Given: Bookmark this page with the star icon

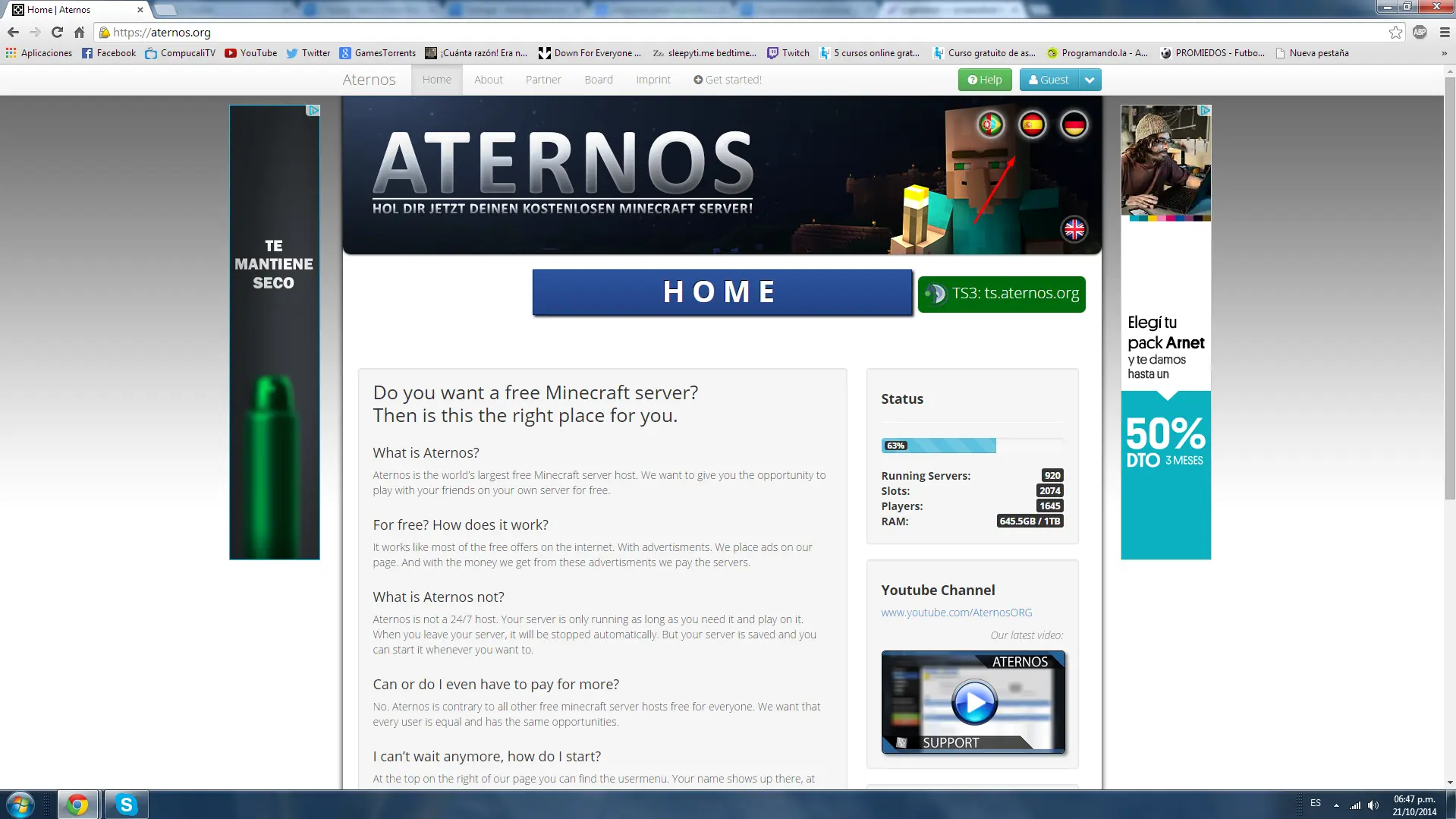Looking at the screenshot, I should tap(1395, 33).
